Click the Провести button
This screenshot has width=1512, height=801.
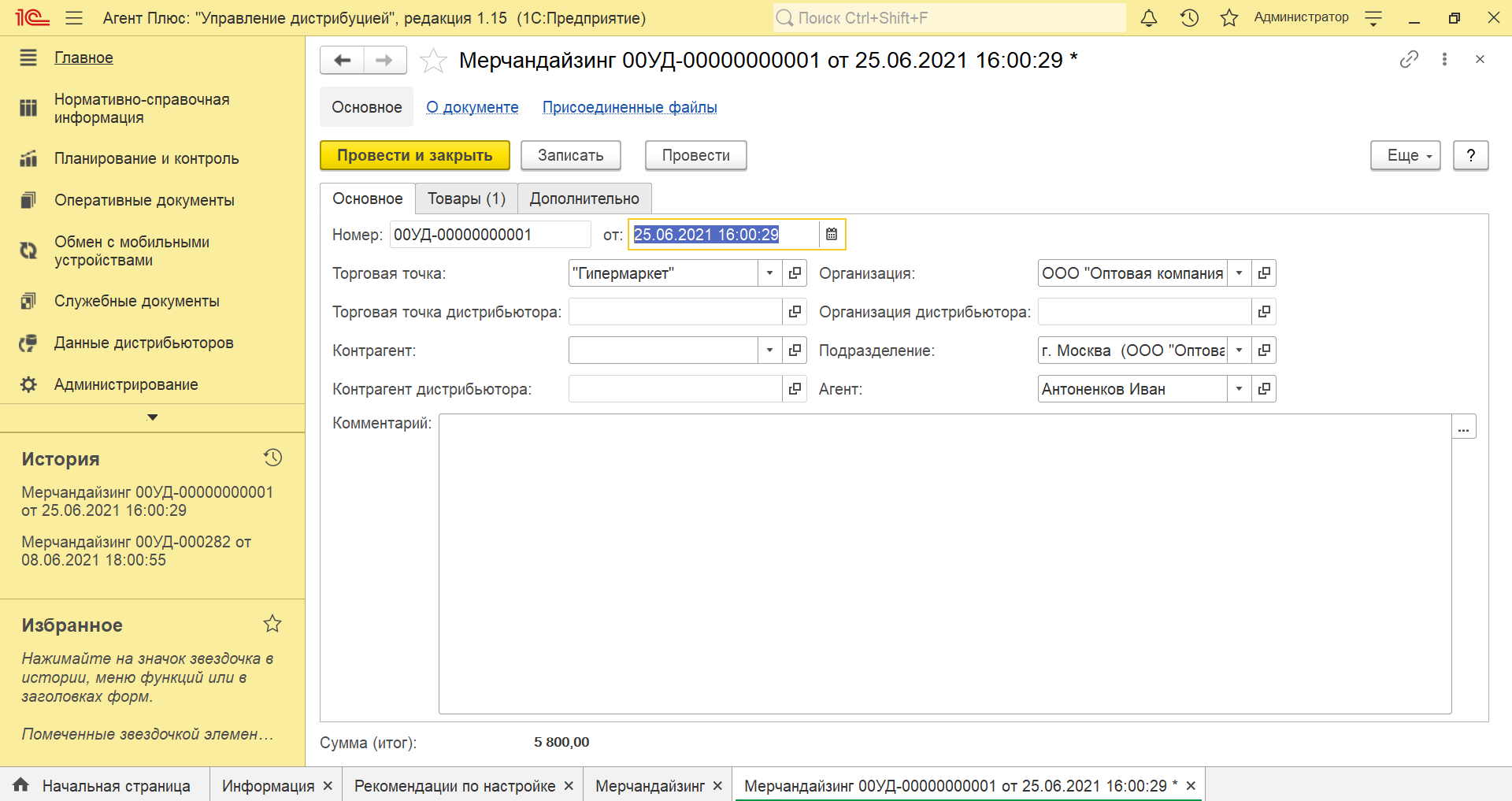(x=696, y=155)
